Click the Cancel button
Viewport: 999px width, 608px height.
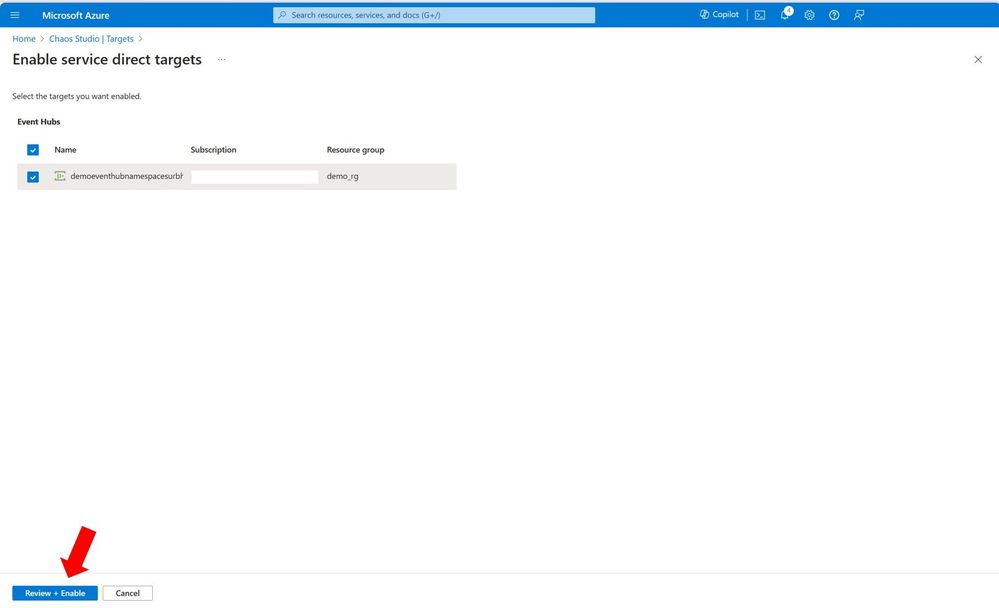pos(127,593)
